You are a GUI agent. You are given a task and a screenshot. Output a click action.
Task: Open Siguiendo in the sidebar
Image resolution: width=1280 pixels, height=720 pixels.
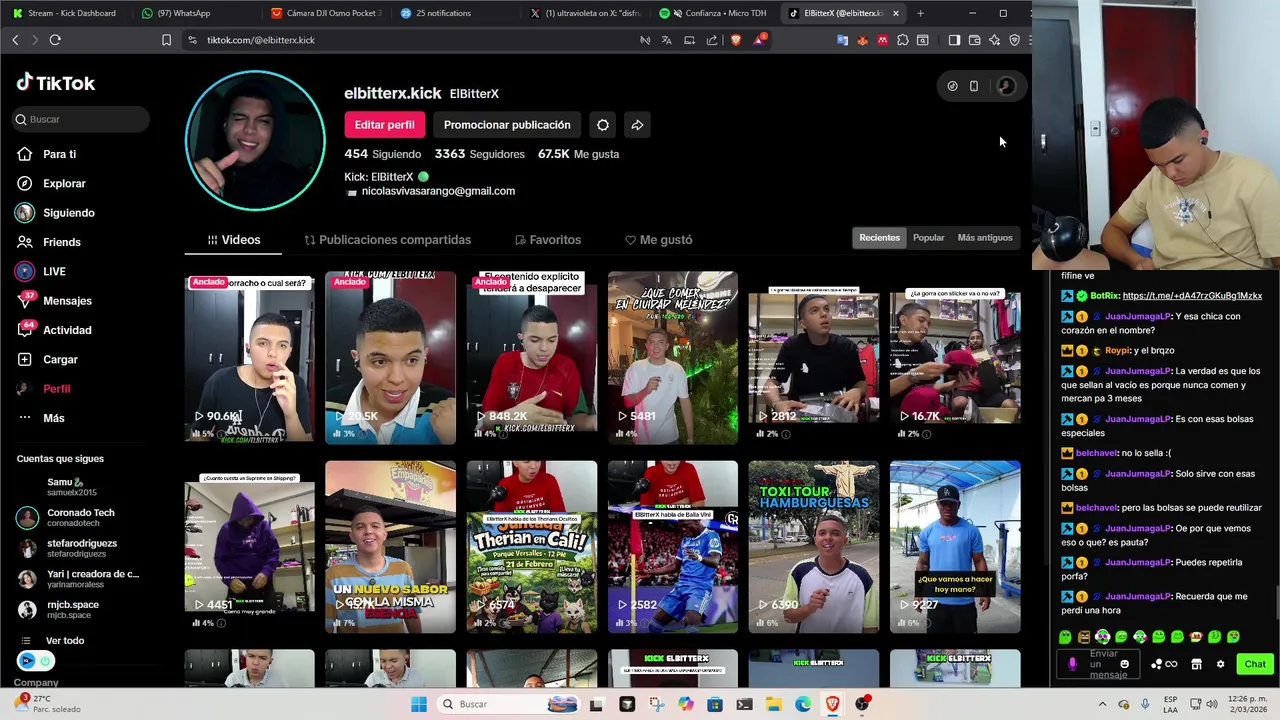(55, 213)
